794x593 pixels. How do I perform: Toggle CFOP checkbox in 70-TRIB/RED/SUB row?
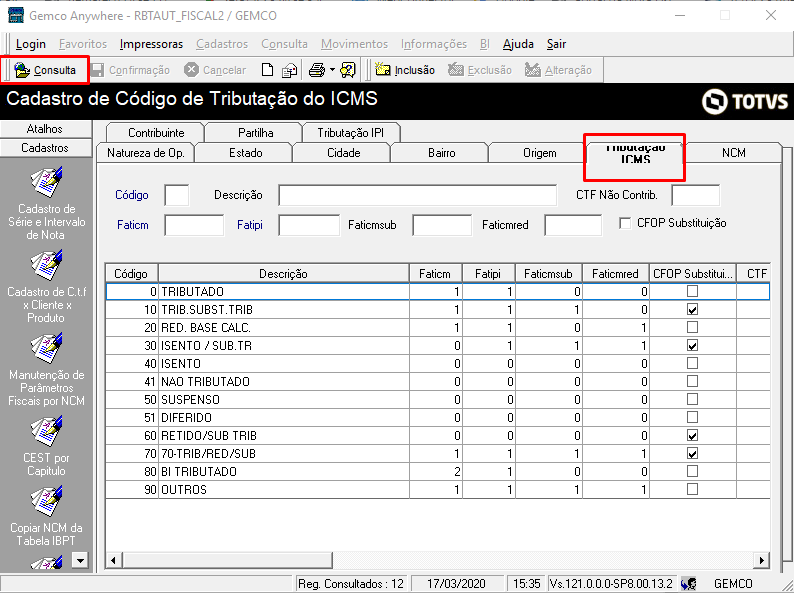(692, 453)
